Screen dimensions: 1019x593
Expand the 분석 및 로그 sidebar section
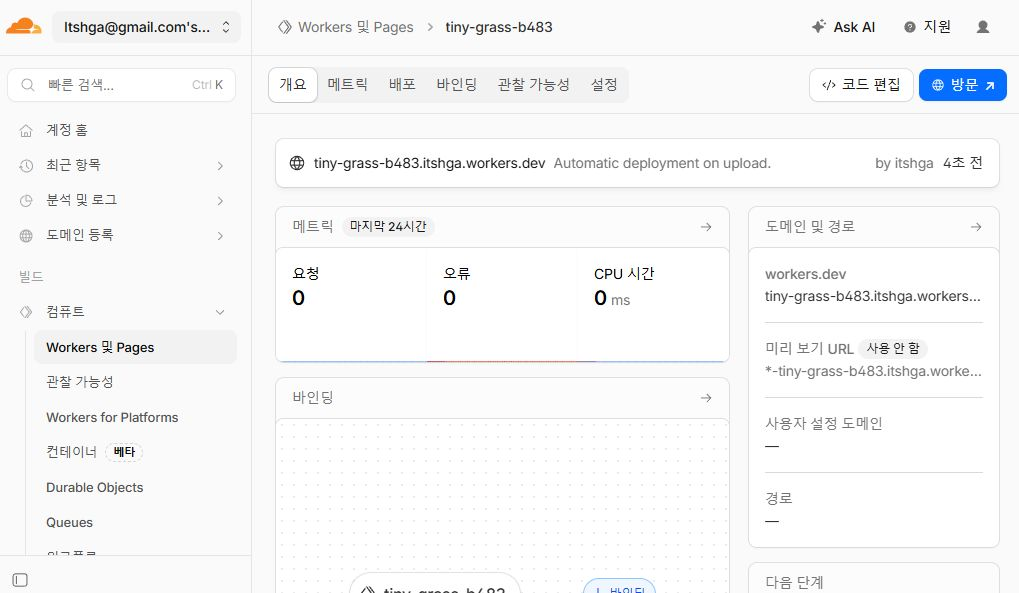[122, 200]
